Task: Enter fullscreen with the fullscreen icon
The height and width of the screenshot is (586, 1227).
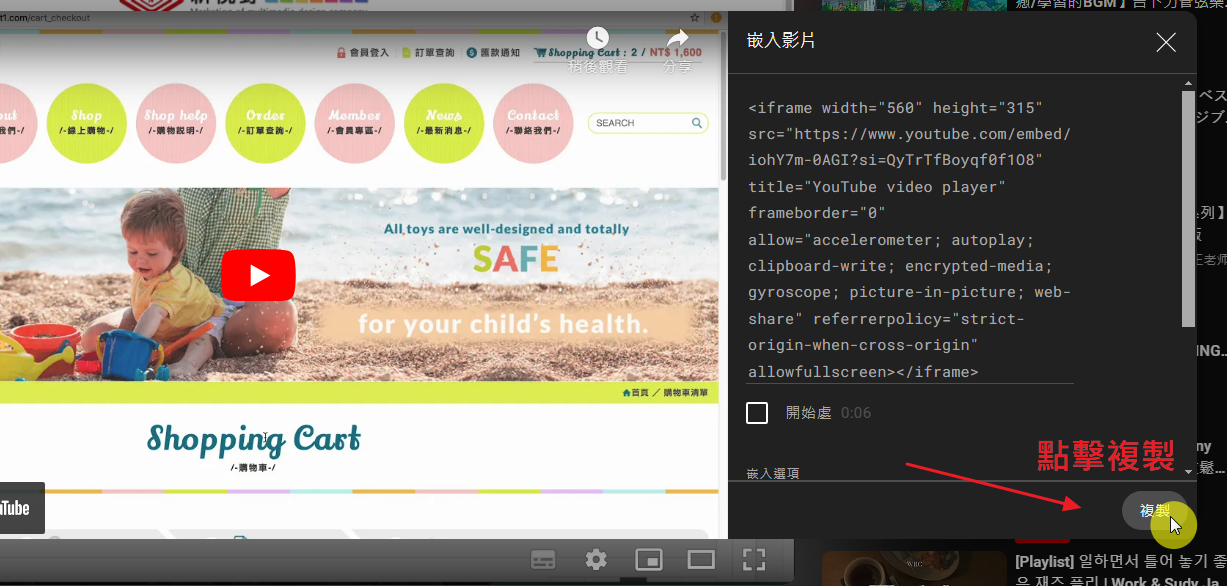Action: click(x=754, y=560)
